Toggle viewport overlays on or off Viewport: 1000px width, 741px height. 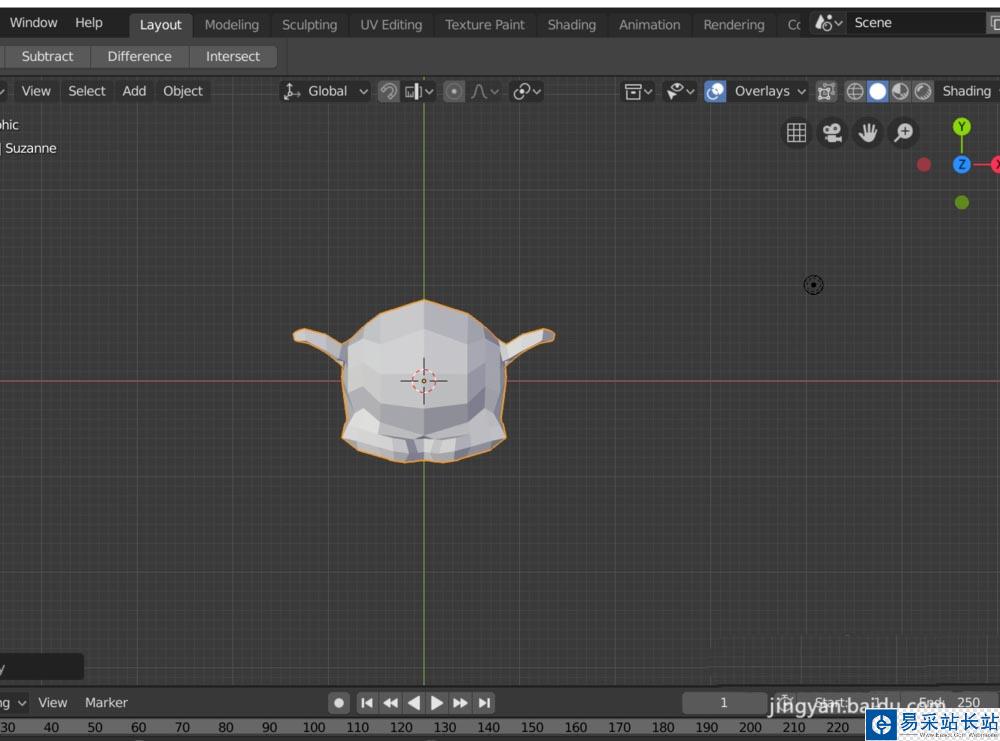click(715, 91)
